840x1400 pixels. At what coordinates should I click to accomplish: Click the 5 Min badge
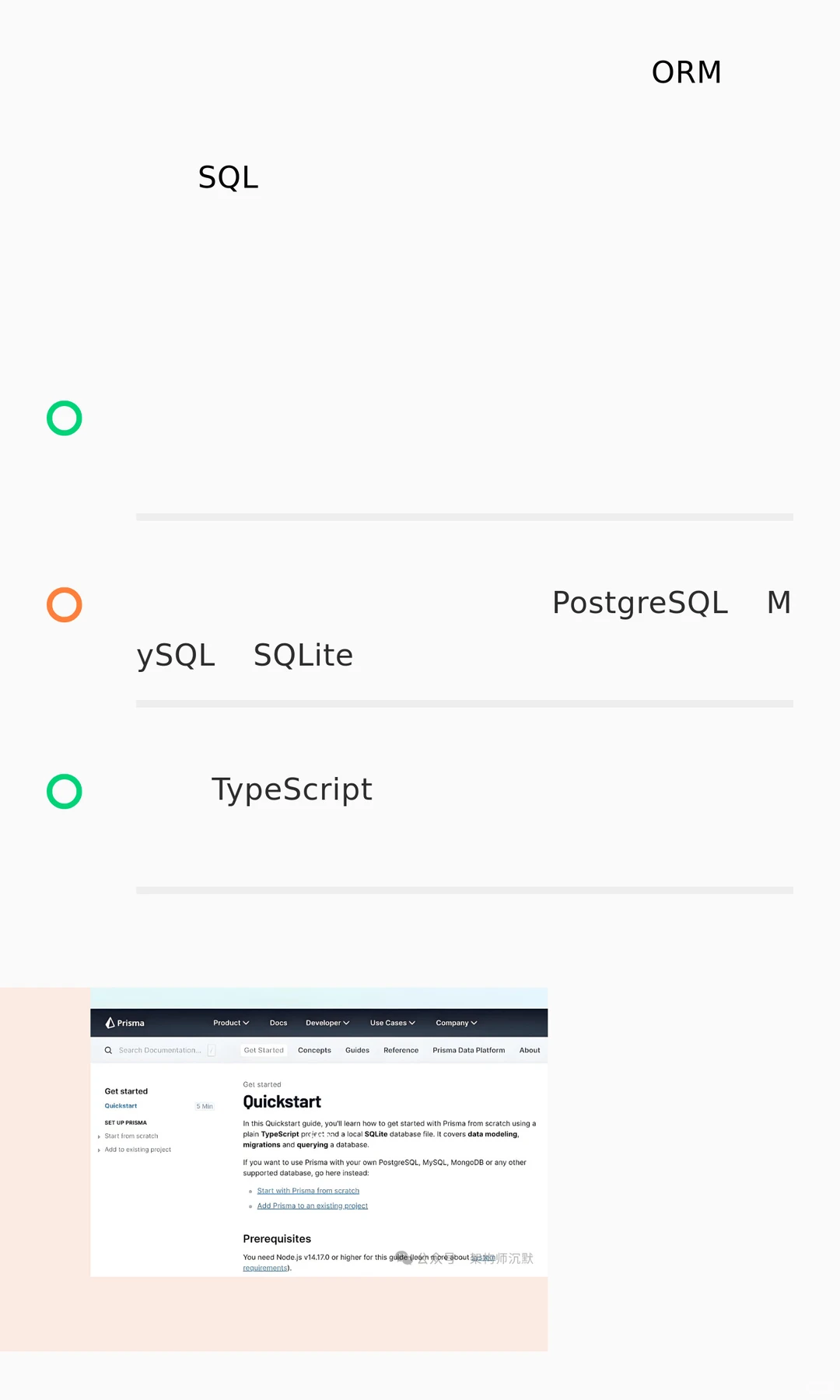205,1106
